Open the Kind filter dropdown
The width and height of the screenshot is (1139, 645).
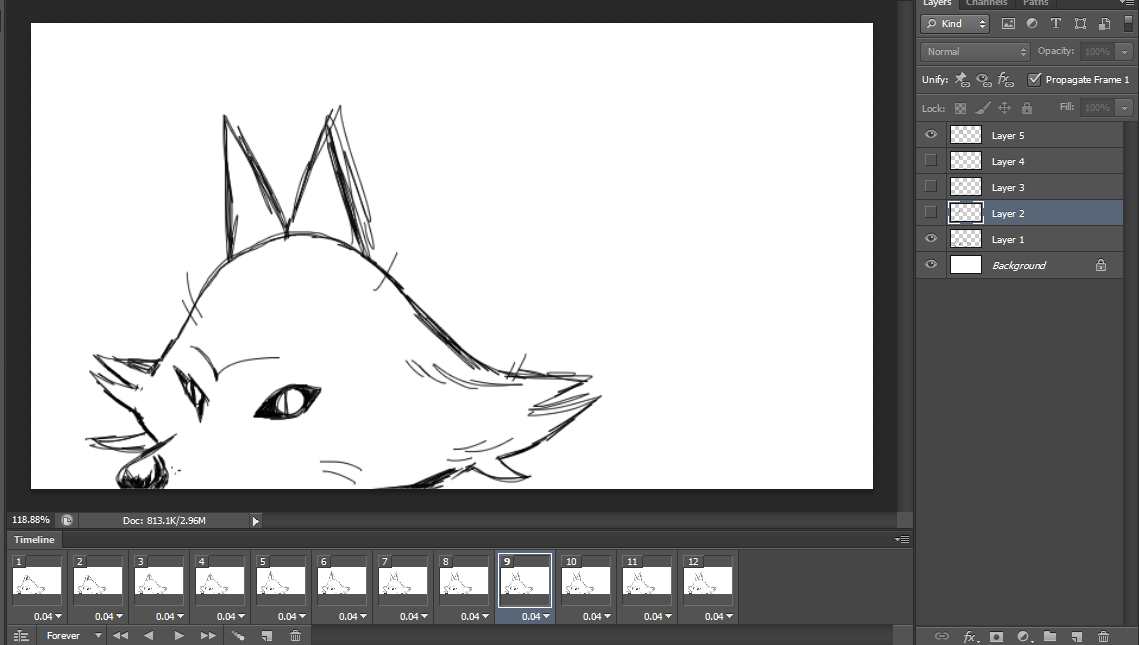pos(954,24)
